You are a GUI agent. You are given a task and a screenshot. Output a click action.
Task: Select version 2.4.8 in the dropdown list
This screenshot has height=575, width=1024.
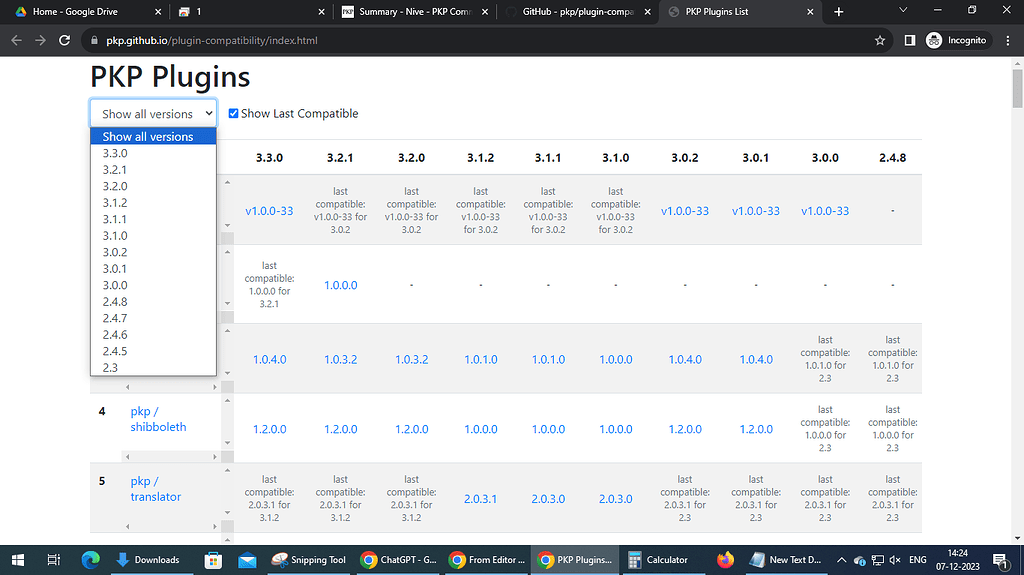pyautogui.click(x=115, y=301)
